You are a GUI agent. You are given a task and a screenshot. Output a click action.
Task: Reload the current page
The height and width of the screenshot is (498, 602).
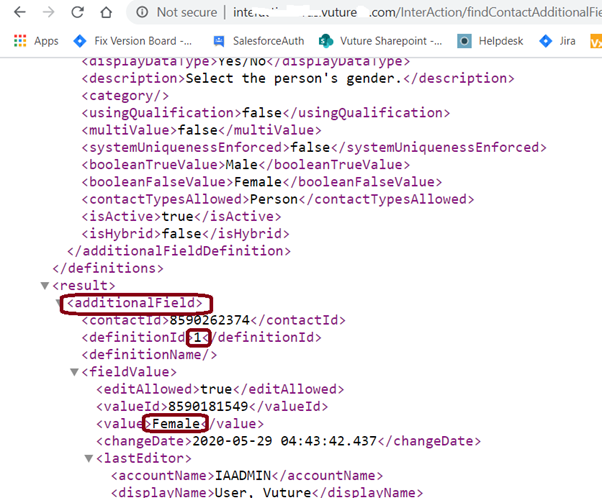coord(78,12)
